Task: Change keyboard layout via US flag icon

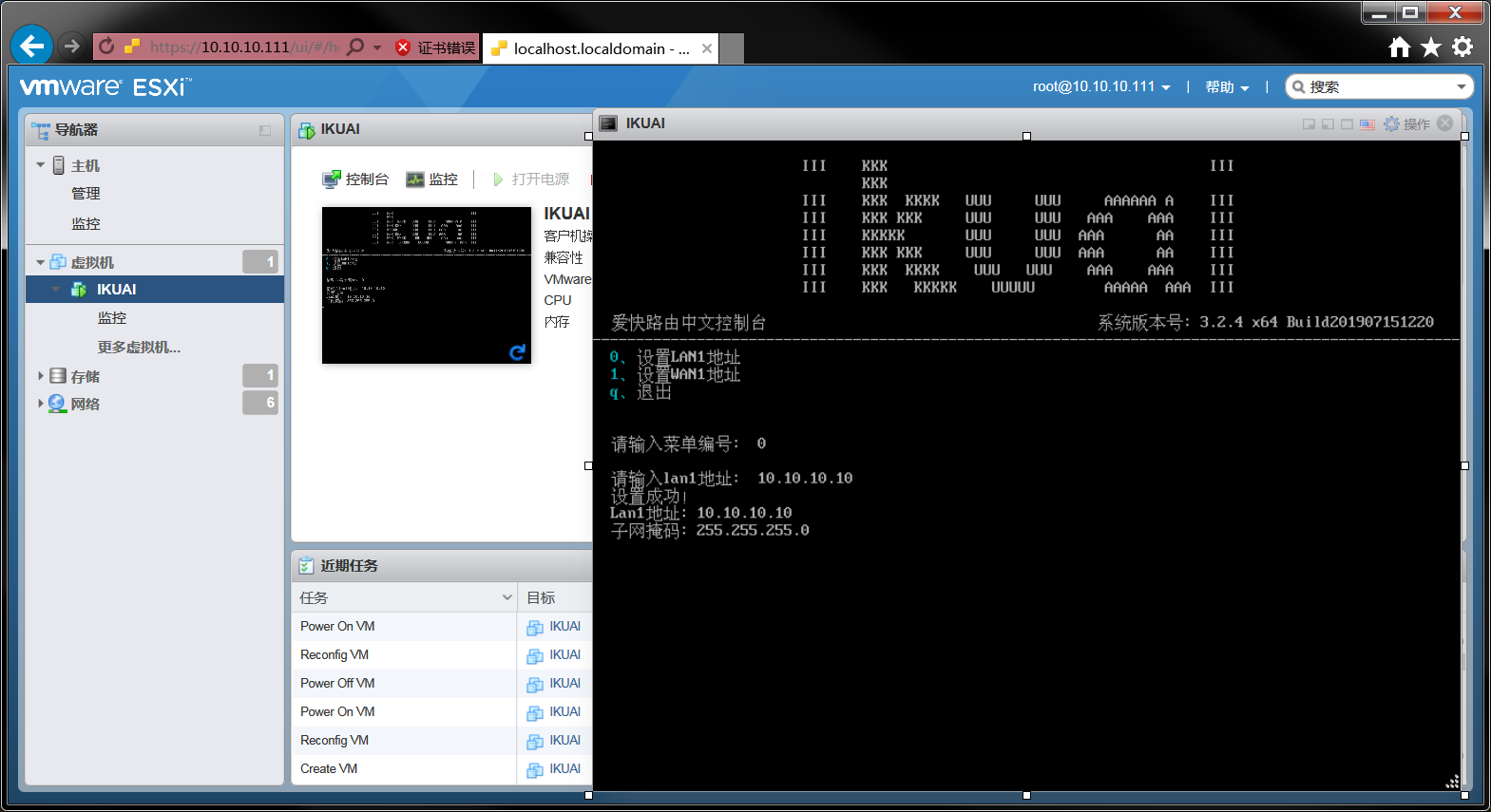Action: pos(1367,124)
